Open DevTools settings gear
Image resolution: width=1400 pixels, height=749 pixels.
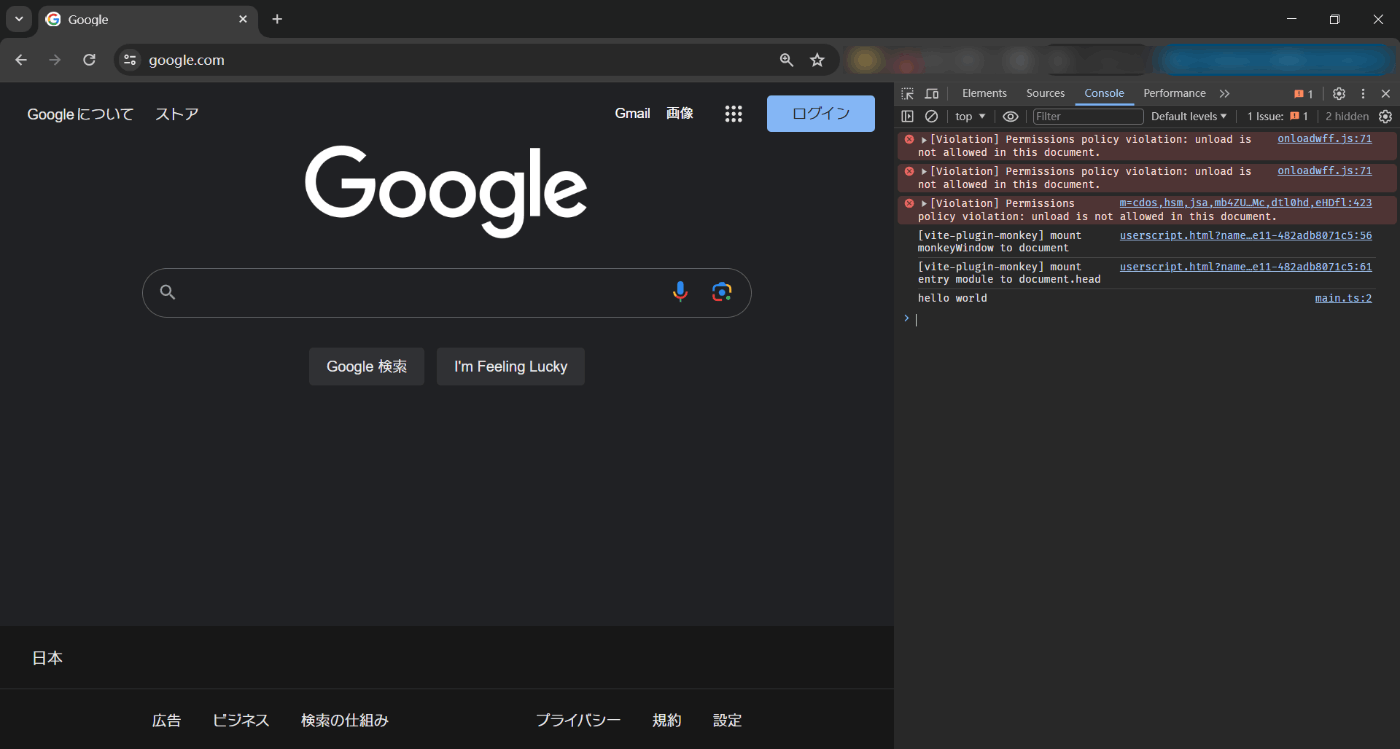(1339, 93)
